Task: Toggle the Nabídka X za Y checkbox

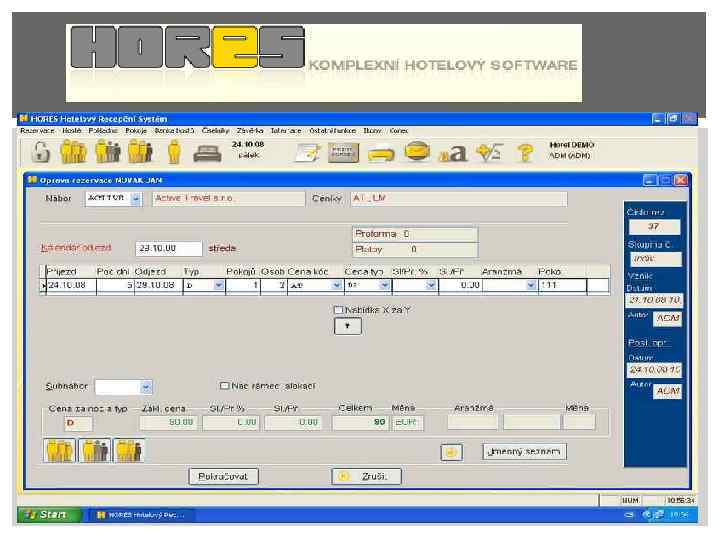Action: pyautogui.click(x=338, y=310)
